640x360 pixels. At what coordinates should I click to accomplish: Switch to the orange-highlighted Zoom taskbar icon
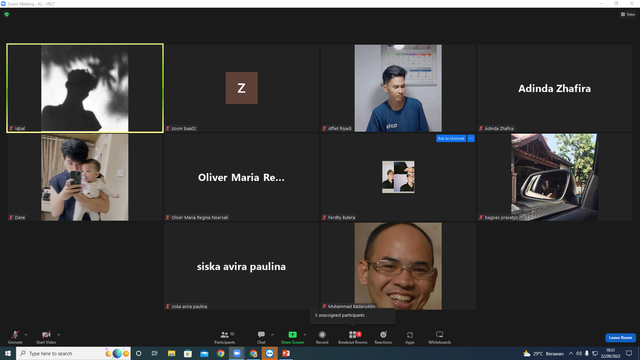pyautogui.click(x=270, y=353)
